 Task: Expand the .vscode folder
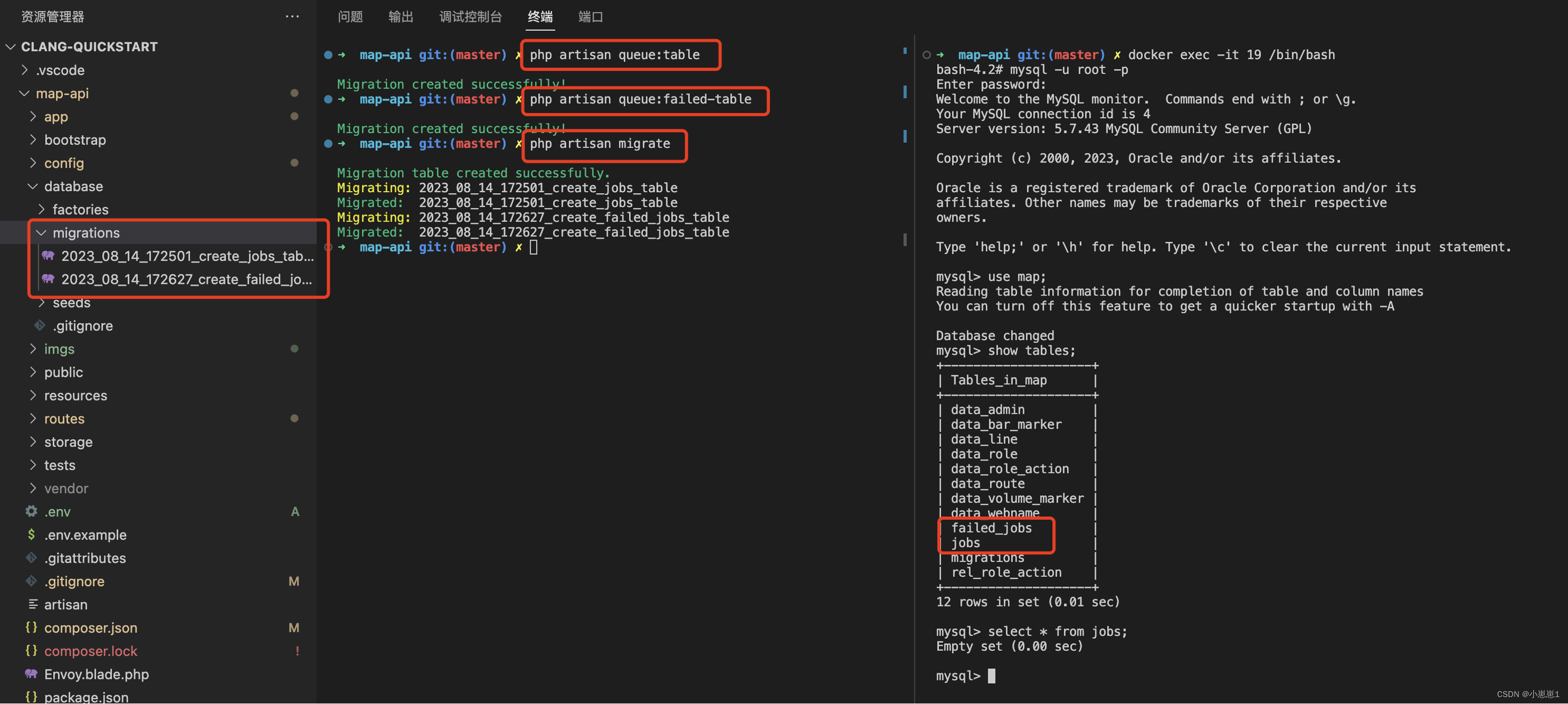tap(25, 70)
